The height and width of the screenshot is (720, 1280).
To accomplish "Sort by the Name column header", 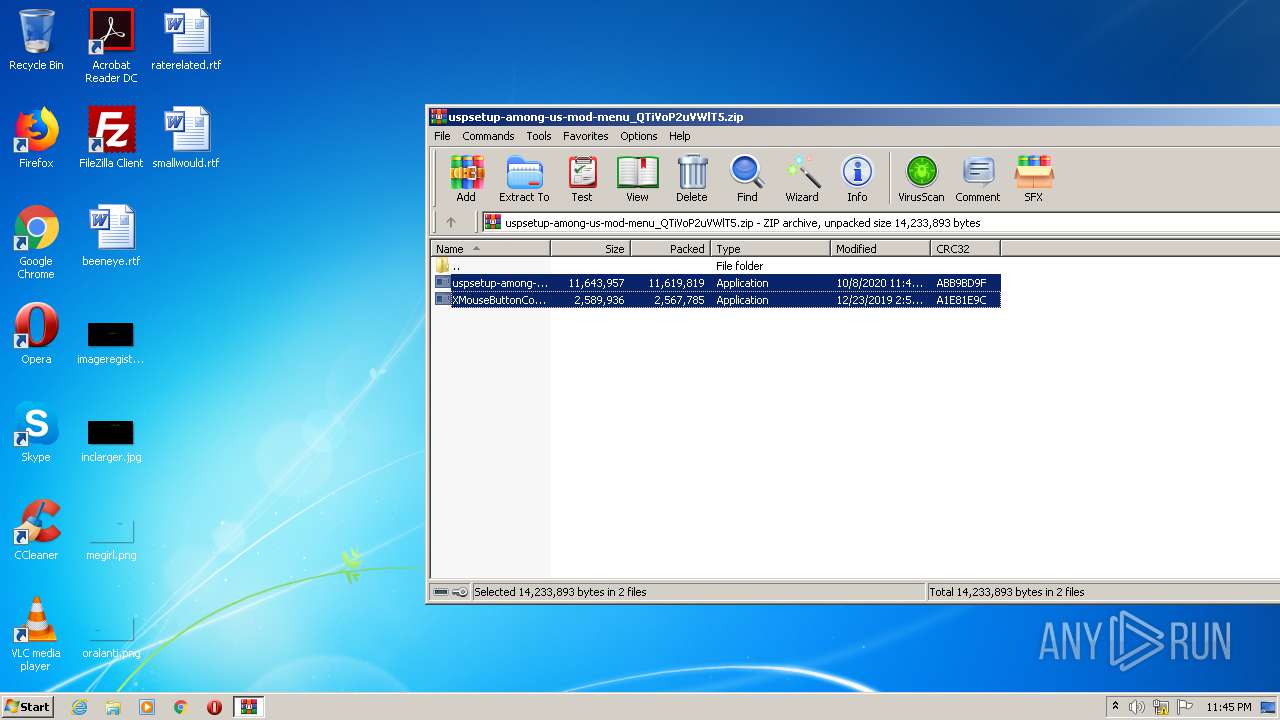I will [x=491, y=249].
